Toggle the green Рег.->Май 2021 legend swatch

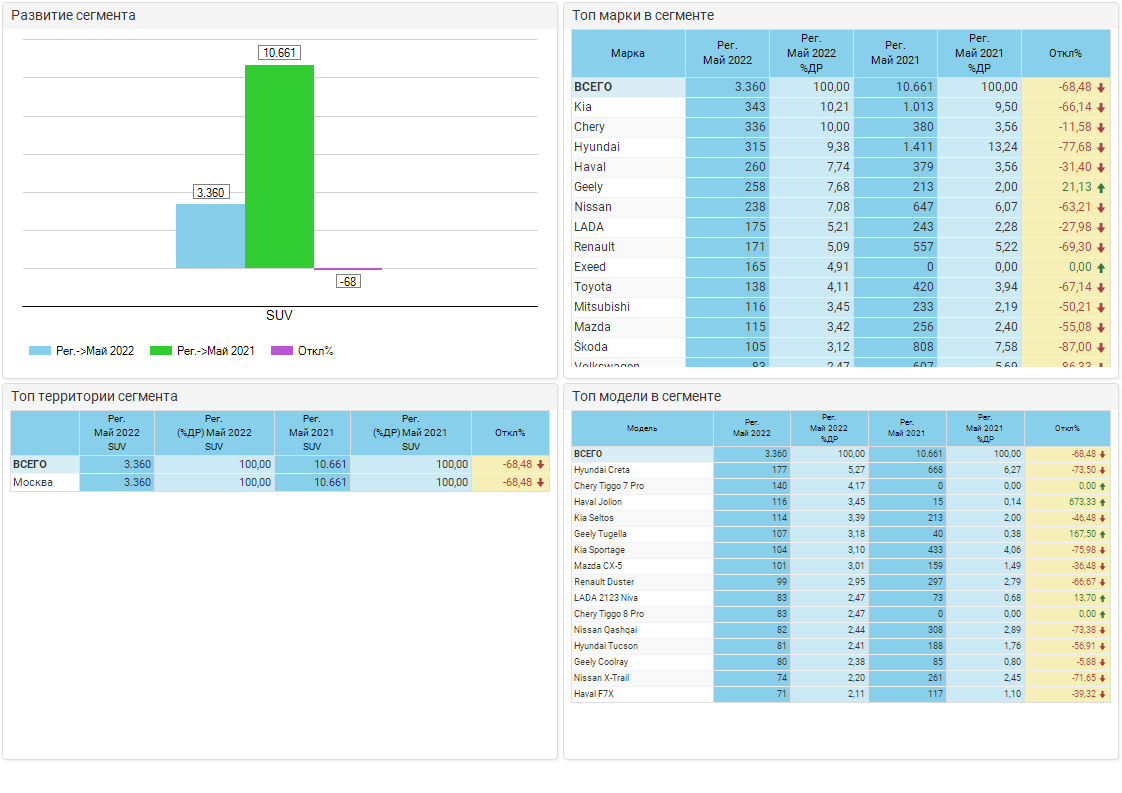[160, 351]
